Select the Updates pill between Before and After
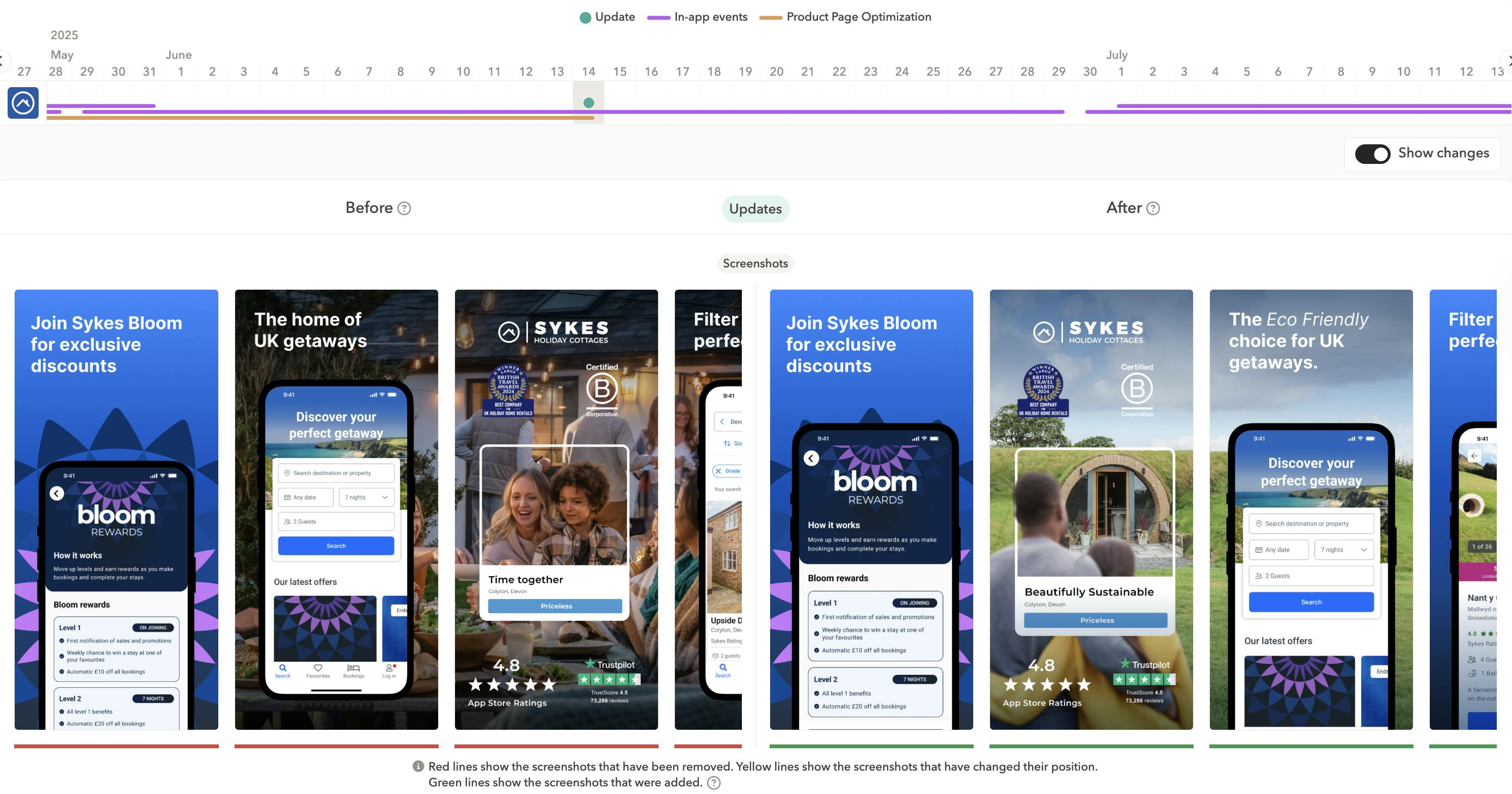This screenshot has height=794, width=1512. point(755,209)
